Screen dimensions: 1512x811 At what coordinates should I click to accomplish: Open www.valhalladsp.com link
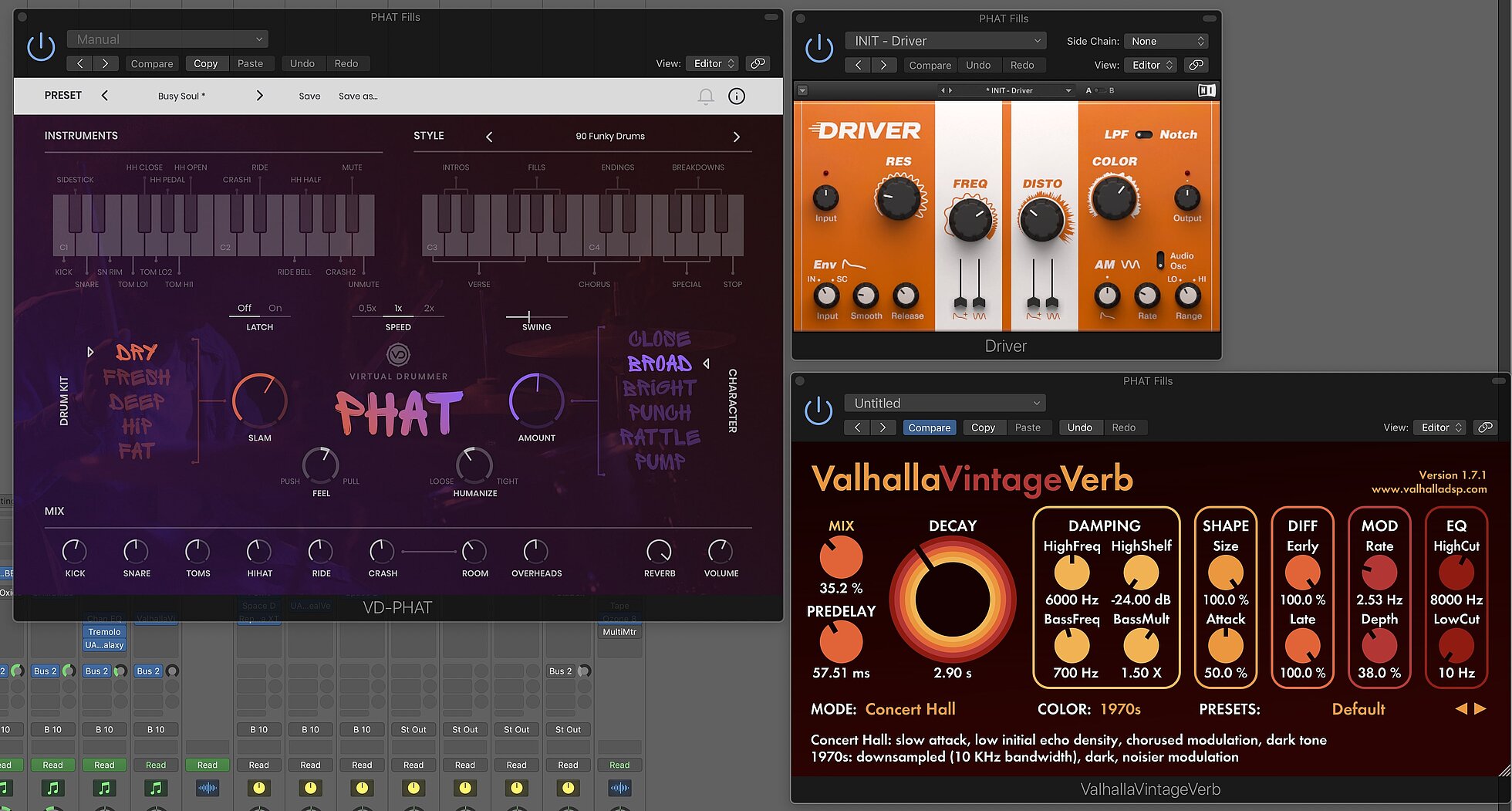pos(1429,488)
